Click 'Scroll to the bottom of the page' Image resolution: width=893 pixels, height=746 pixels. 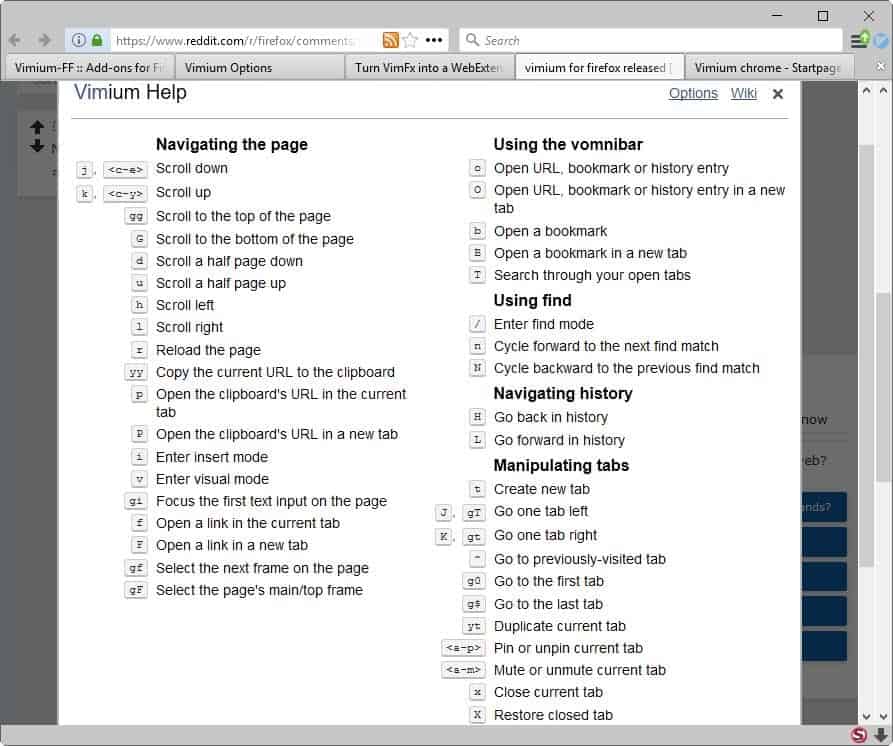point(255,239)
